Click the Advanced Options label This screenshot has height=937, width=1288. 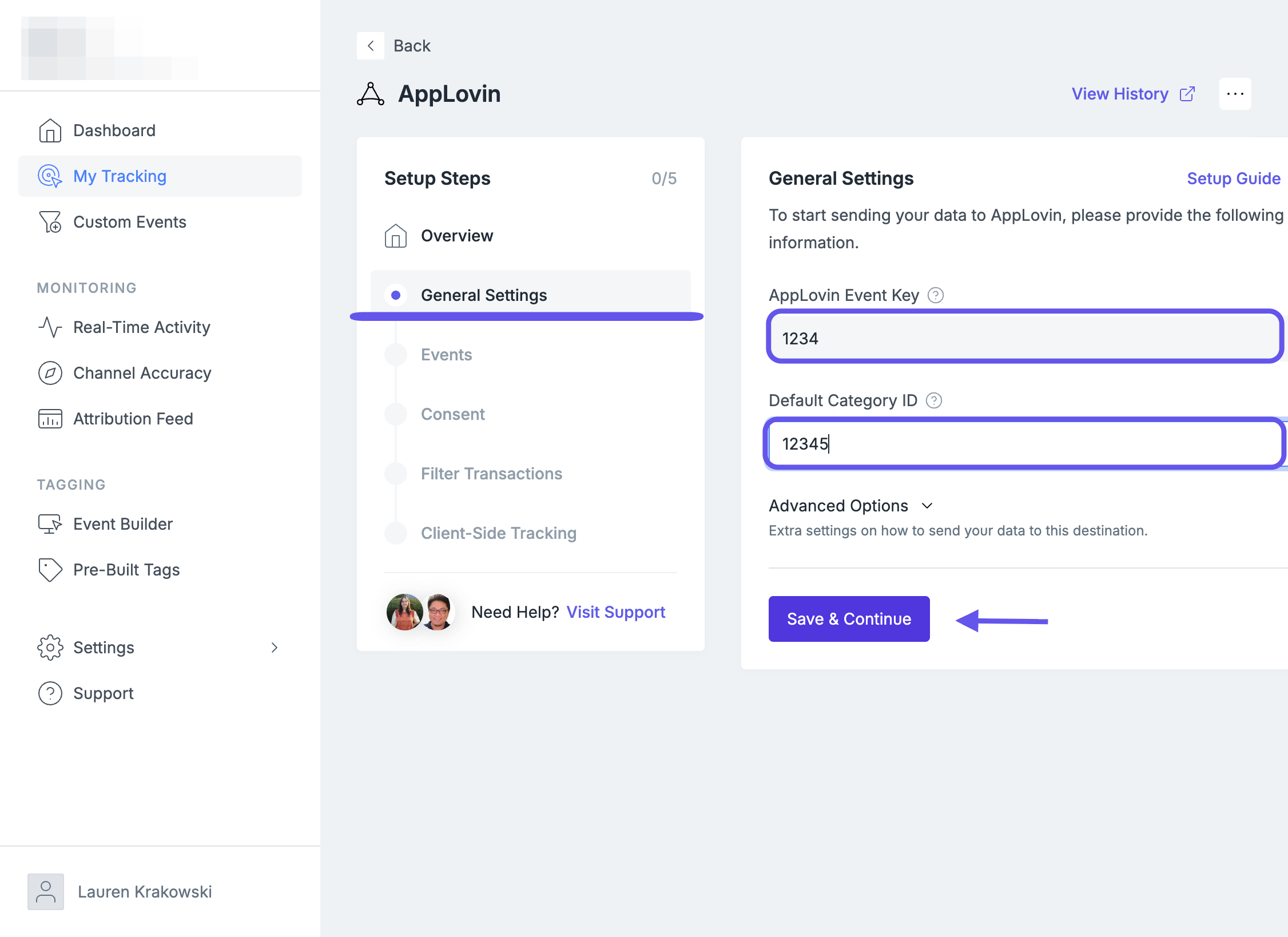click(x=838, y=506)
